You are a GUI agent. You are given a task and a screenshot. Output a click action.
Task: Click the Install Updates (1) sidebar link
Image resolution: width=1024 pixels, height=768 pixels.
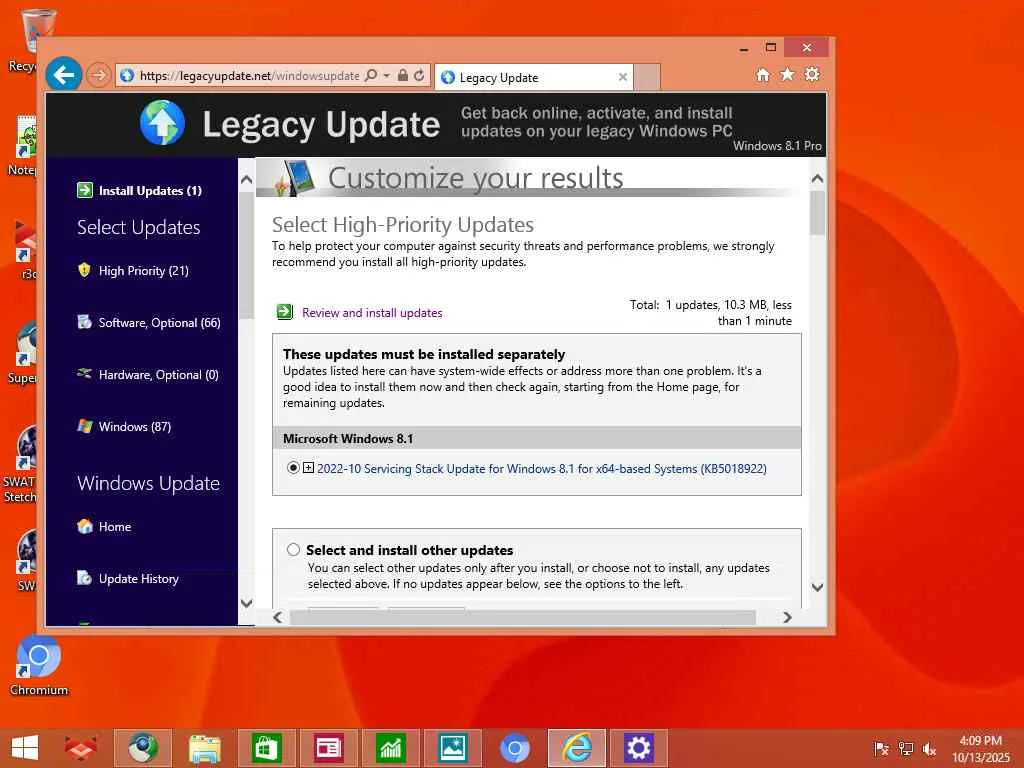pyautogui.click(x=150, y=191)
